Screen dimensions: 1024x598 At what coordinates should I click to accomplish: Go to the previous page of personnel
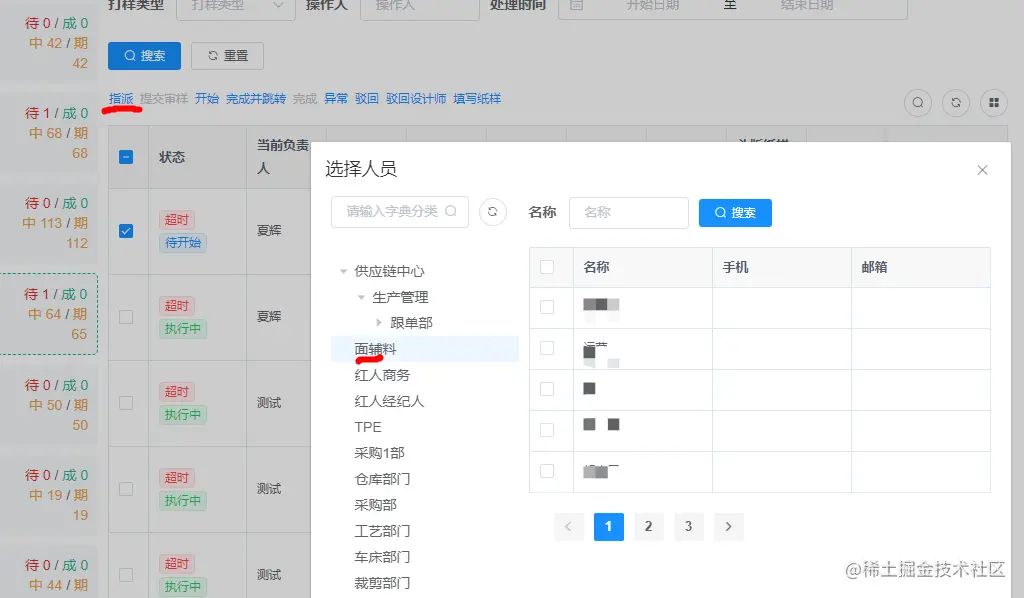click(x=568, y=527)
